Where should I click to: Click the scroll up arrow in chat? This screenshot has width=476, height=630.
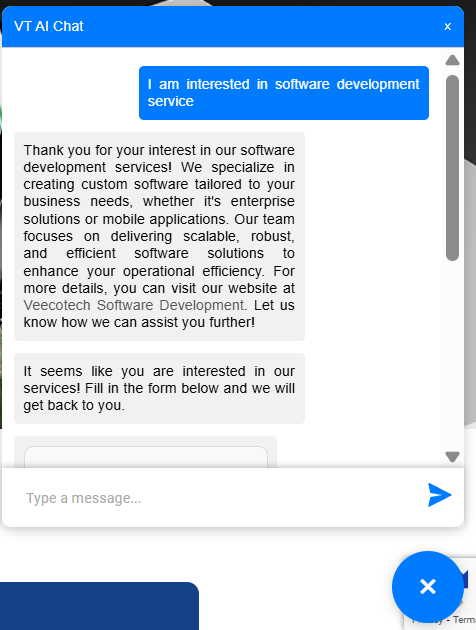click(x=452, y=60)
